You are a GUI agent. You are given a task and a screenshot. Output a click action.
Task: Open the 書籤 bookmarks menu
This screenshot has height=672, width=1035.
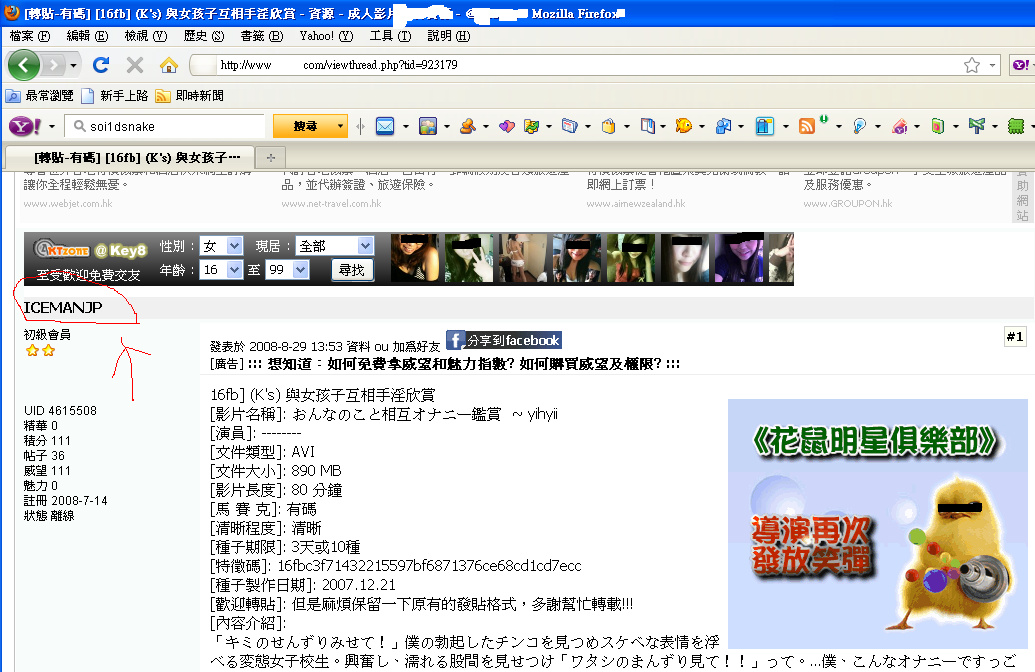click(x=259, y=36)
